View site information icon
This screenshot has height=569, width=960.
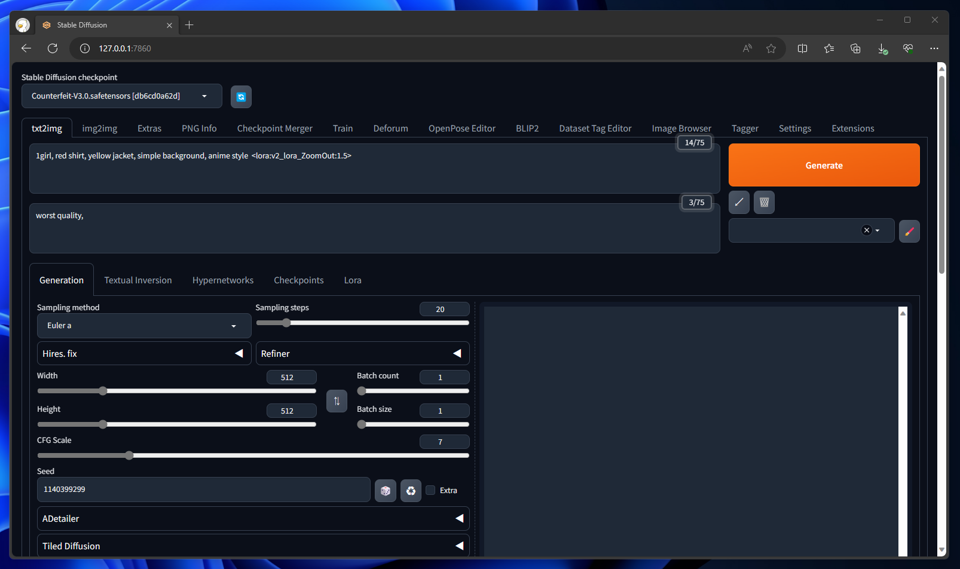click(x=85, y=48)
